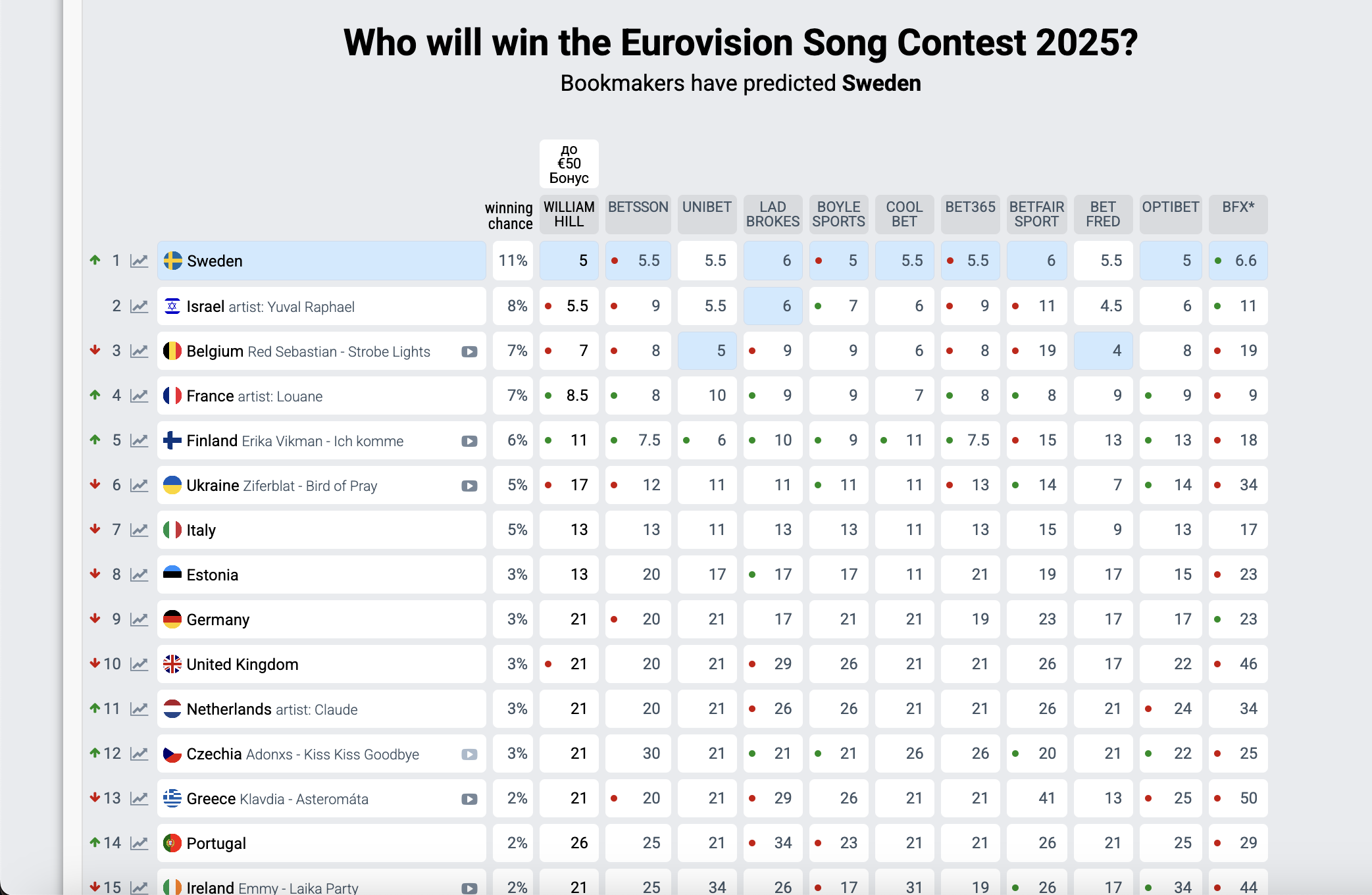Open the odds trend chart for Israel

(x=139, y=306)
